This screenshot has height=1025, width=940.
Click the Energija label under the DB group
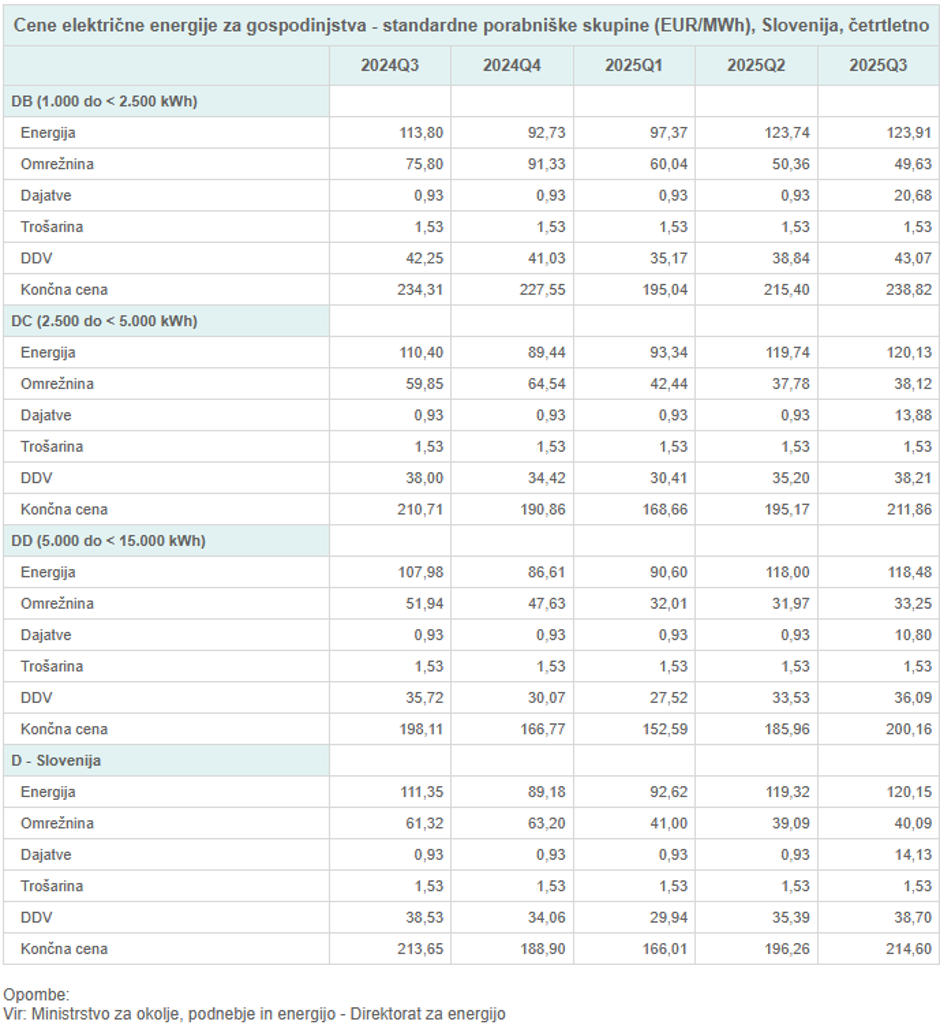click(48, 132)
